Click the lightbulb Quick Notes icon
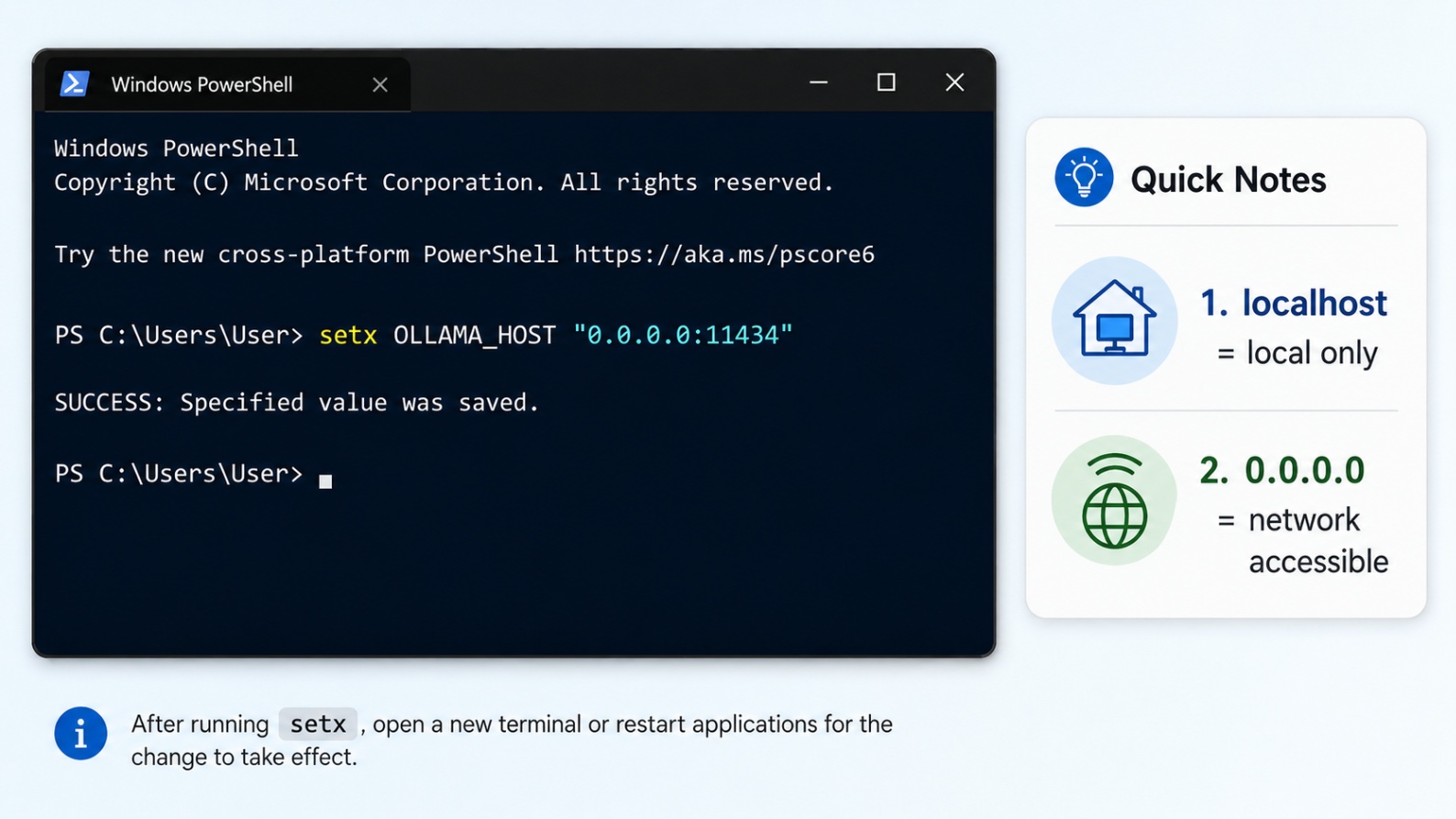Screen dimensions: 1456x819 tap(1084, 177)
